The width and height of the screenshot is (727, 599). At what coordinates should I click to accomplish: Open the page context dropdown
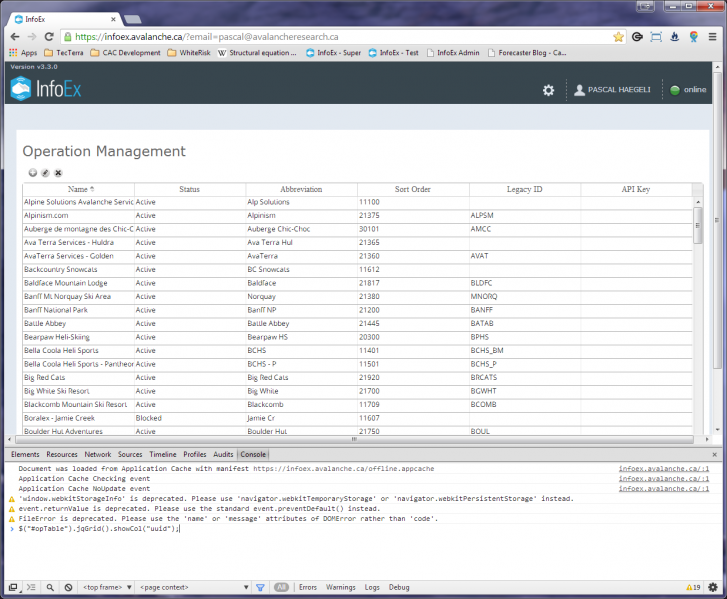(x=194, y=587)
